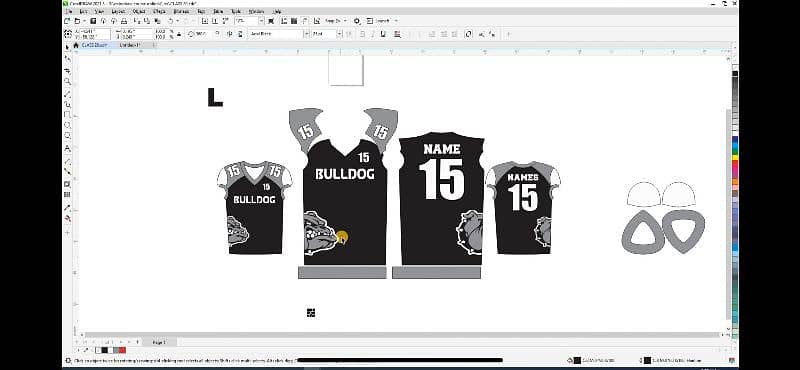Image resolution: width=800 pixels, height=370 pixels.
Task: Toggle italic text formatting
Action: pyautogui.click(x=372, y=34)
